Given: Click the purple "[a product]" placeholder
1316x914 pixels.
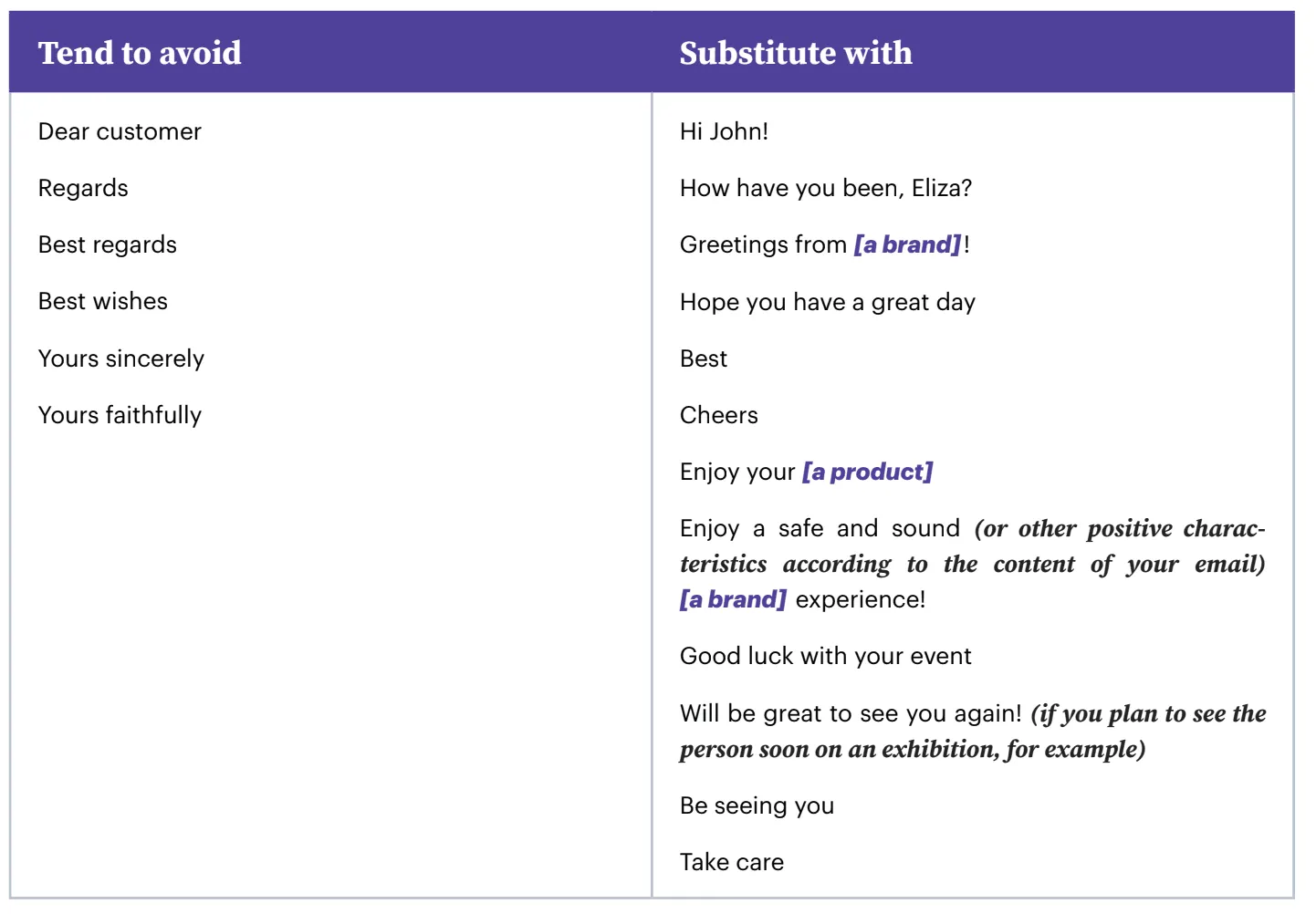Looking at the screenshot, I should [867, 472].
